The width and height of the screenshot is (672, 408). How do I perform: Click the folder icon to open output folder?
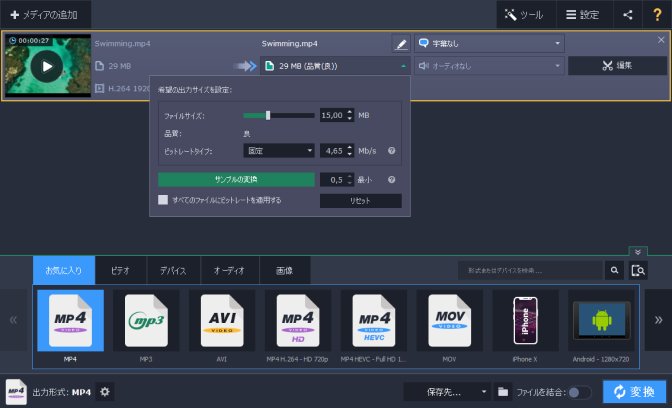(503, 392)
